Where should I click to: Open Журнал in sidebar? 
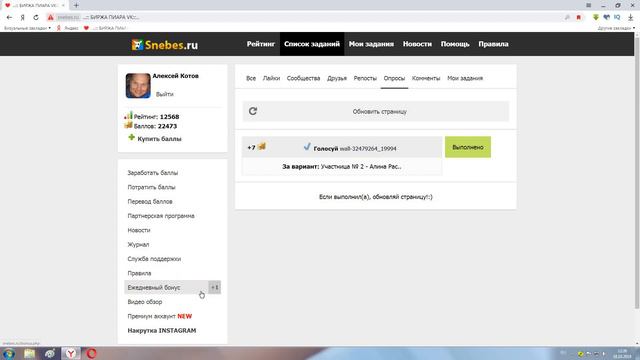click(x=138, y=244)
